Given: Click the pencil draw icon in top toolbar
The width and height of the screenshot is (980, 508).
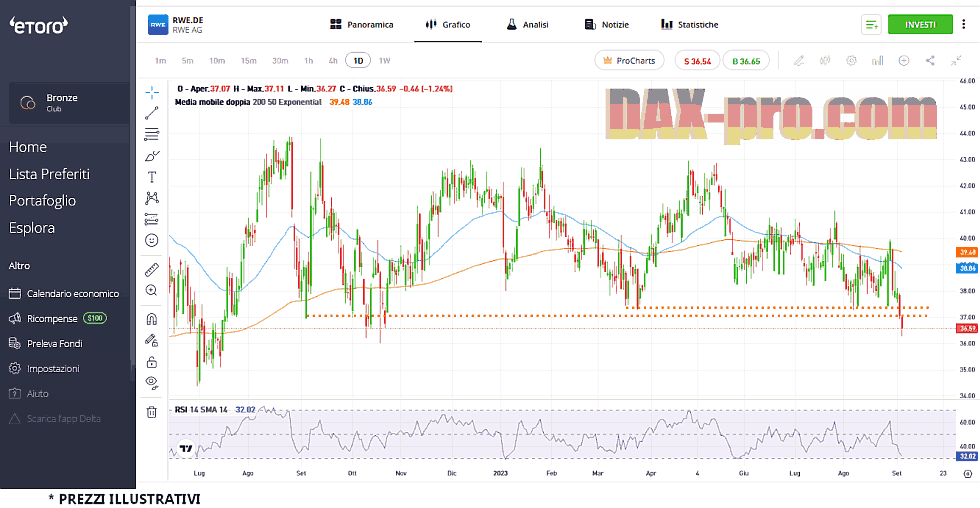Looking at the screenshot, I should click(799, 61).
